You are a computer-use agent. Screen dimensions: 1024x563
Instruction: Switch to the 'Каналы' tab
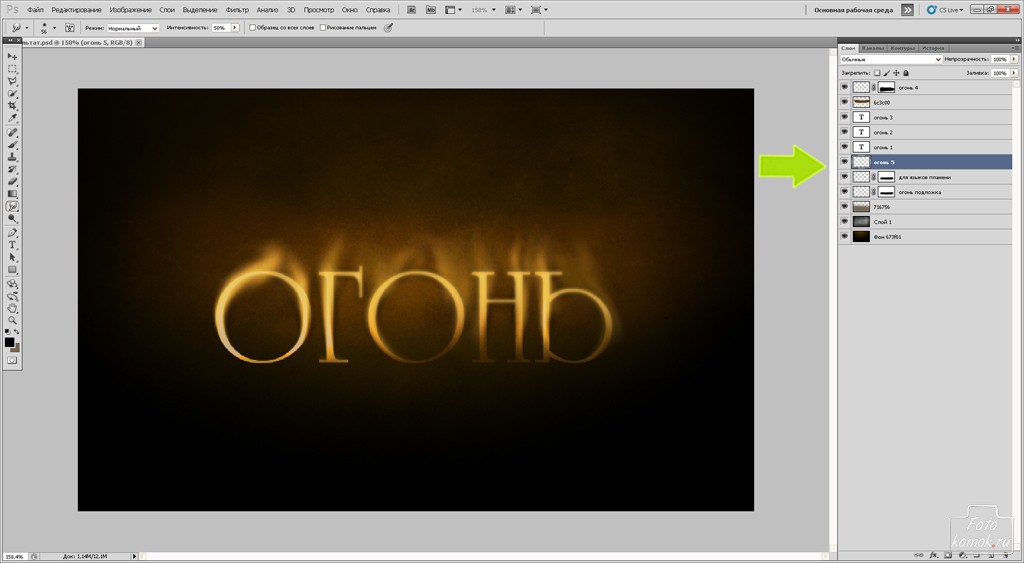pos(872,48)
